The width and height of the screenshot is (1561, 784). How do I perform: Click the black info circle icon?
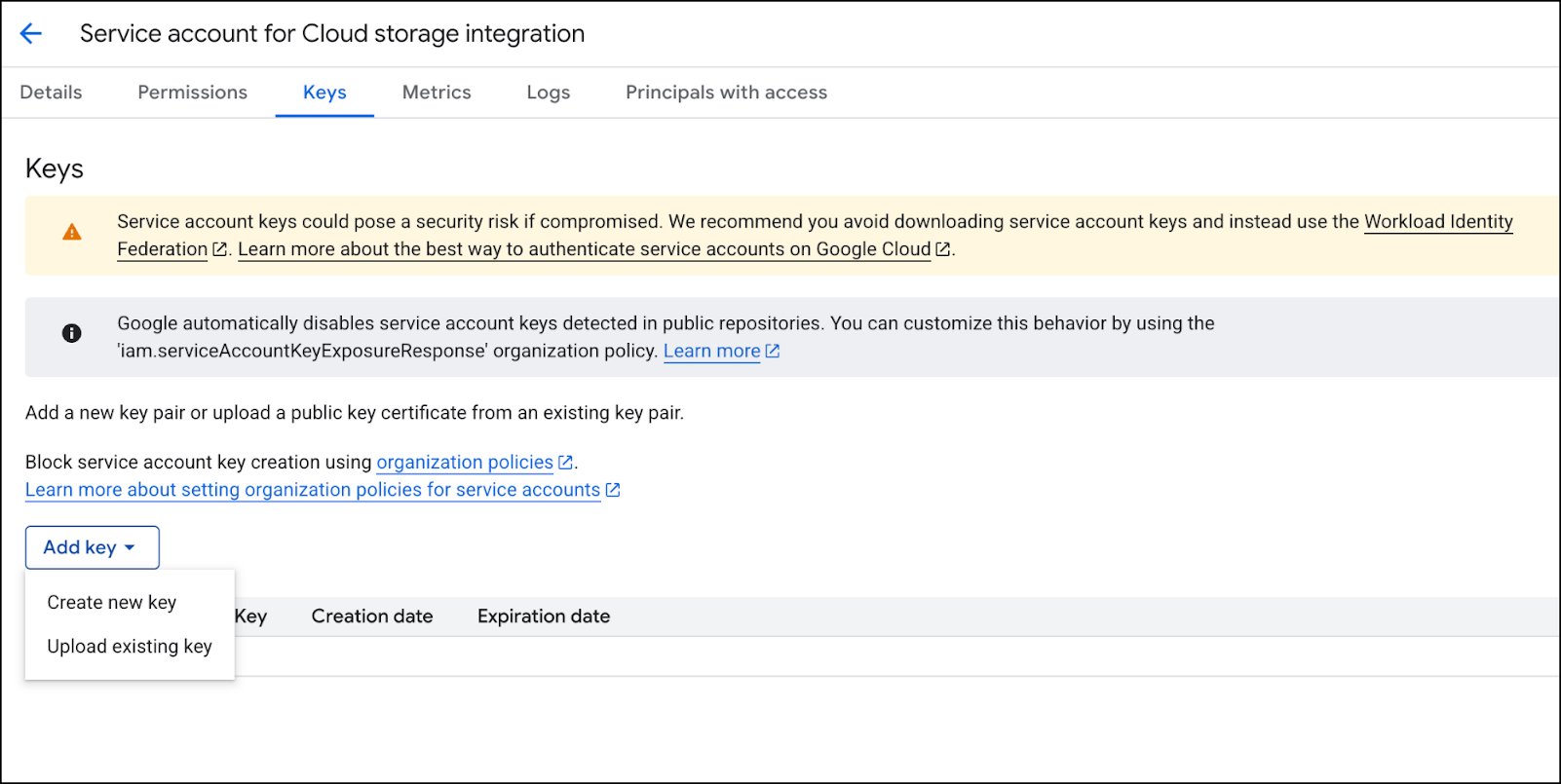pos(72,333)
